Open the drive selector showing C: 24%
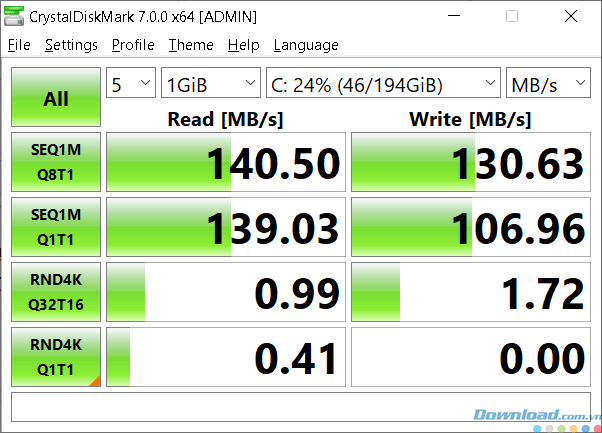Screen dimensions: 602x433 [x=383, y=83]
